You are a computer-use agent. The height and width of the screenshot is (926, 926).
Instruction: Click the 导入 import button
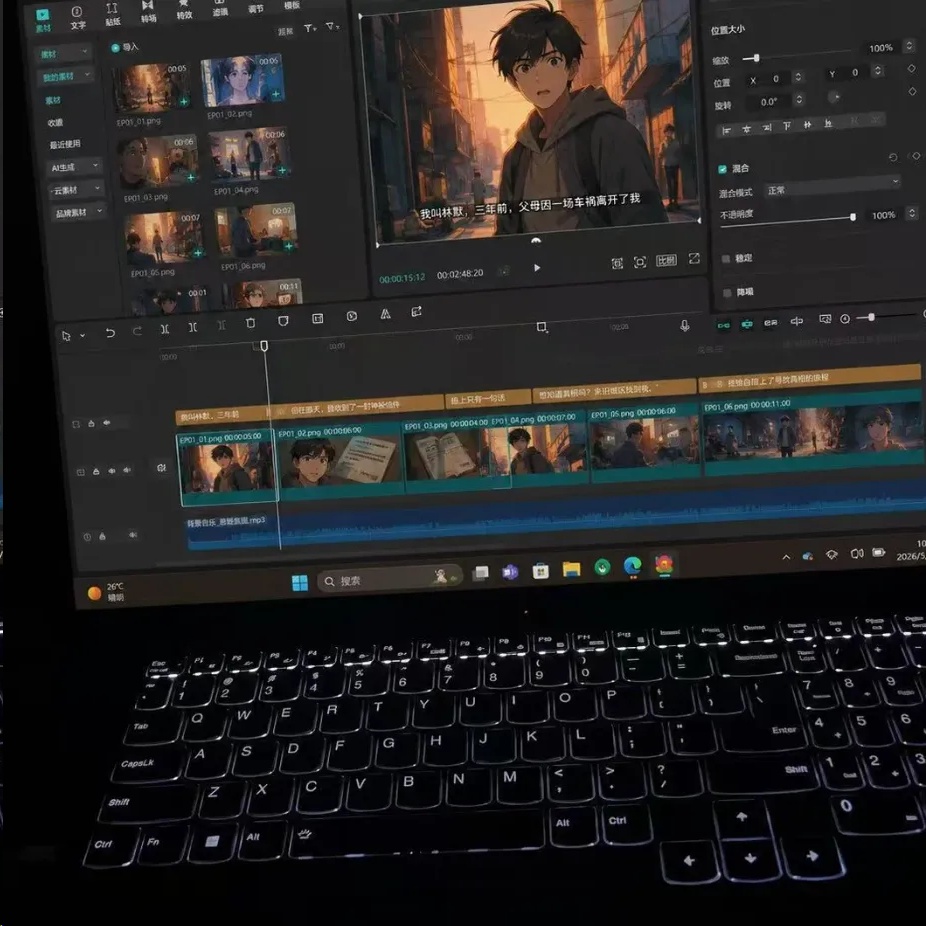[x=125, y=47]
